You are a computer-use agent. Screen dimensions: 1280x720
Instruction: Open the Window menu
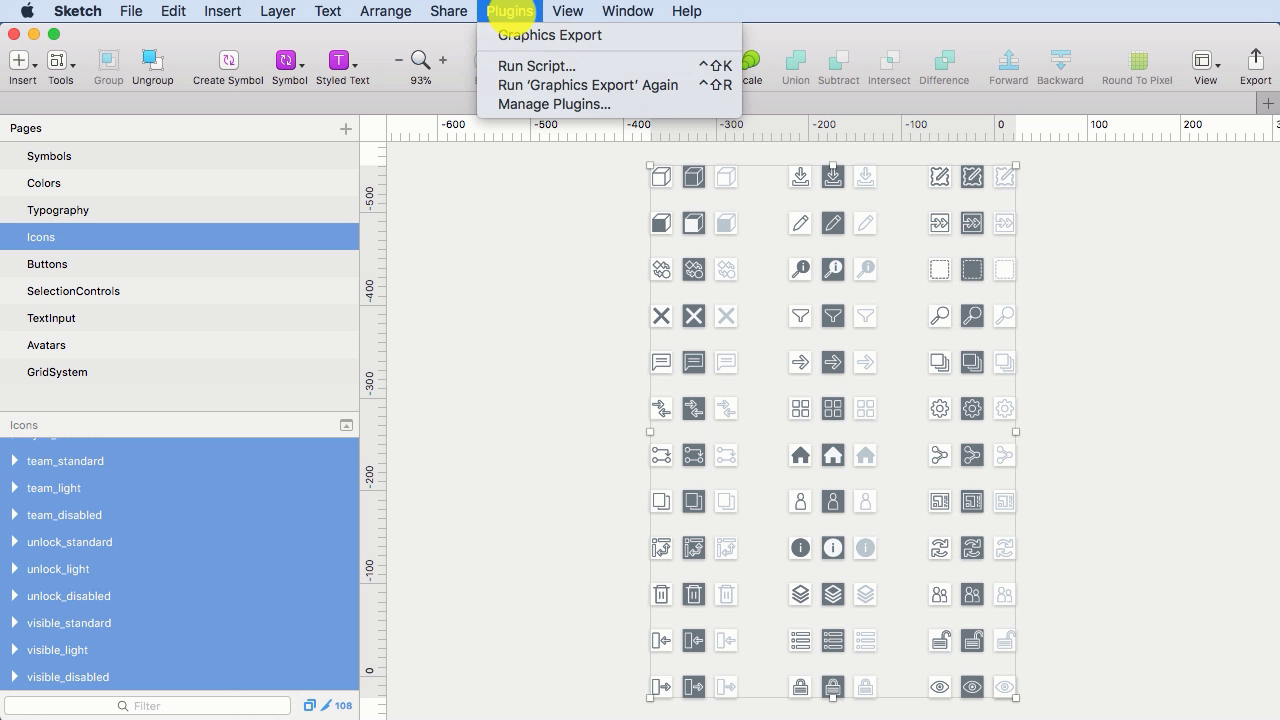[x=627, y=11]
